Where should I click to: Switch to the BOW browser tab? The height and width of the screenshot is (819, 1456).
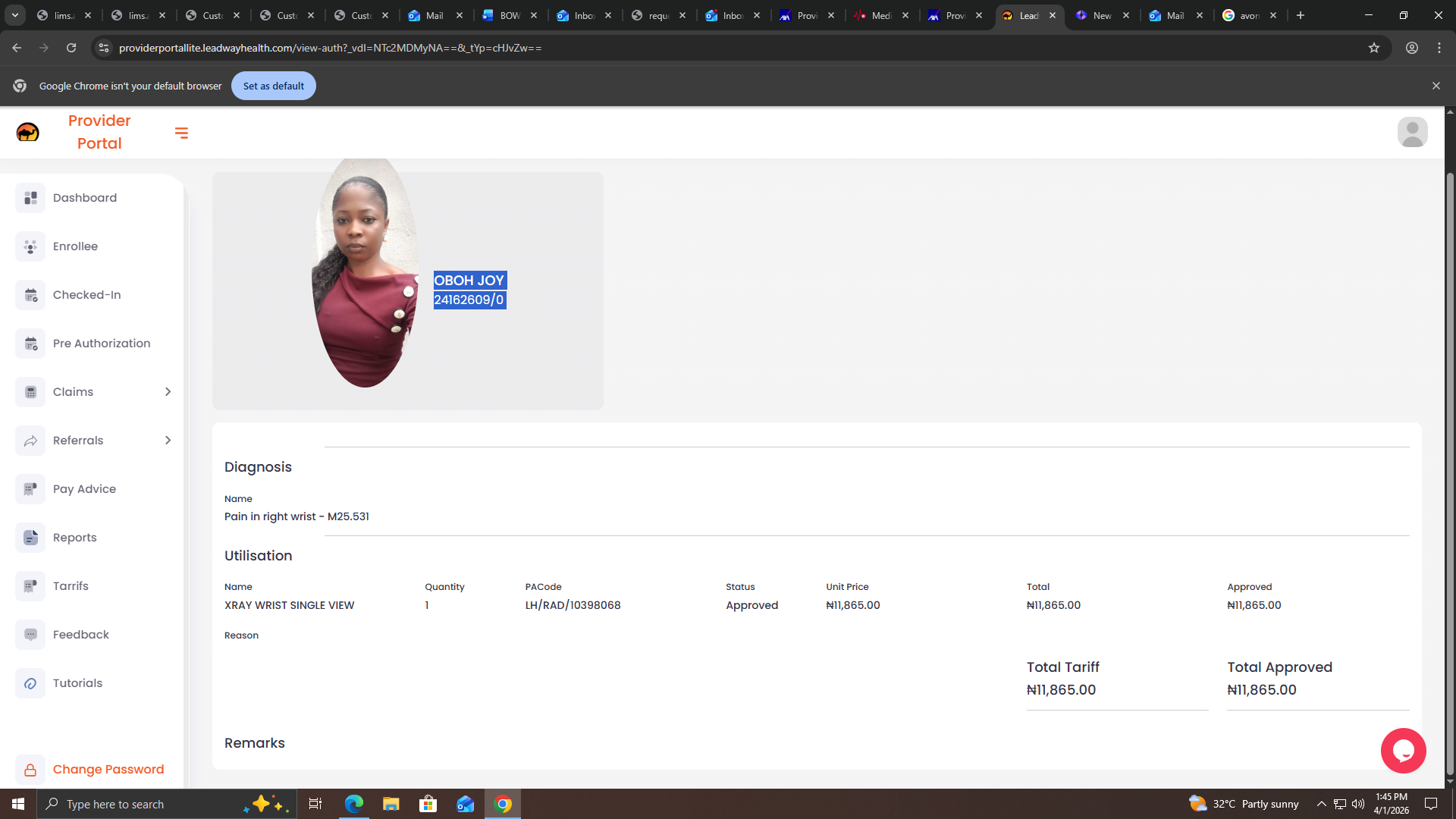point(509,15)
